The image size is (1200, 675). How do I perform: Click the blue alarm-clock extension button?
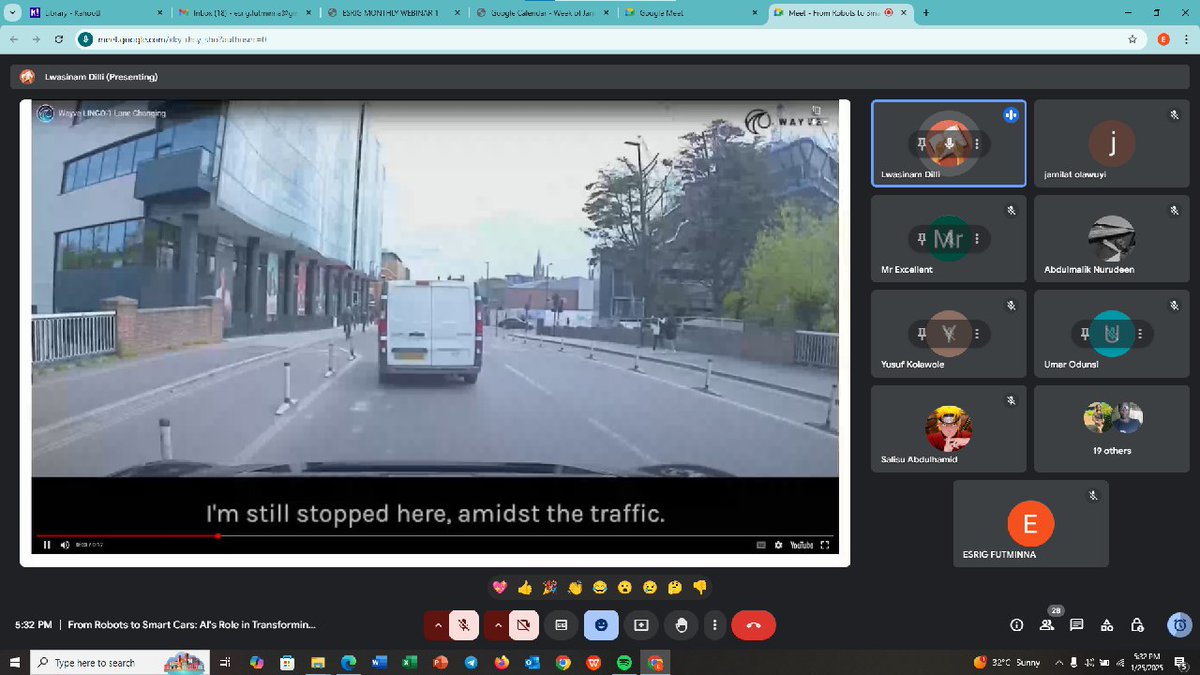(x=1180, y=625)
